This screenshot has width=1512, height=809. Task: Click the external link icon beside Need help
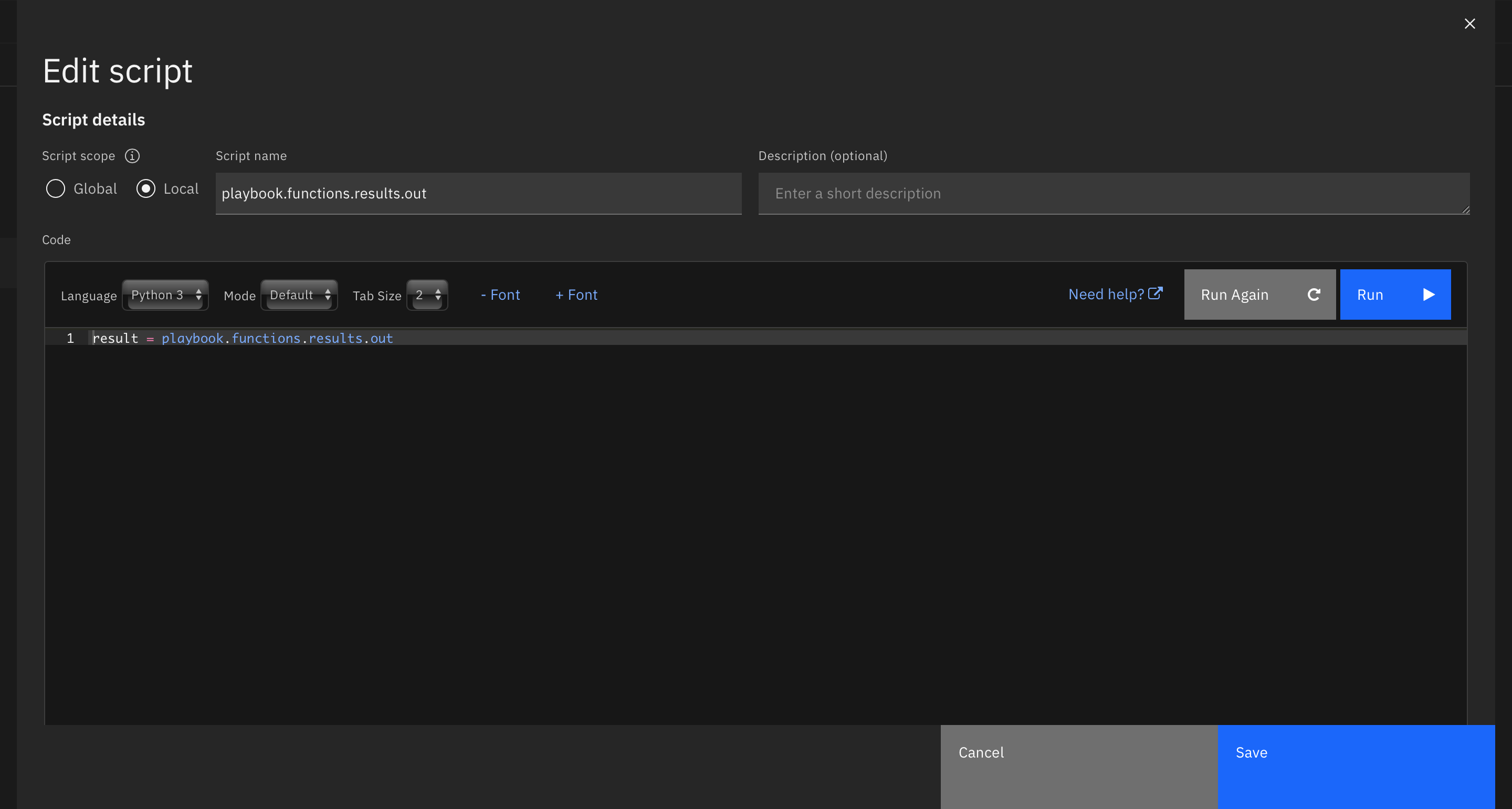(x=1155, y=293)
